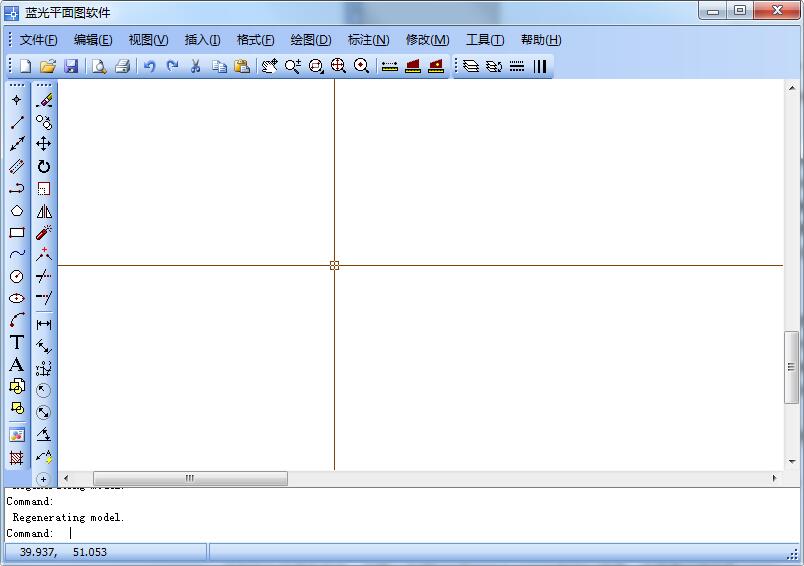Image resolution: width=804 pixels, height=566 pixels.
Task: Select the angular dimension tool
Action: (x=44, y=435)
